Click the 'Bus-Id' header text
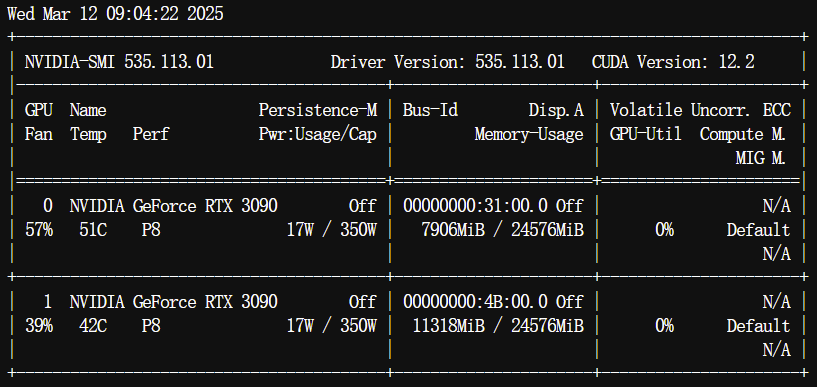817x387 pixels. (430, 110)
